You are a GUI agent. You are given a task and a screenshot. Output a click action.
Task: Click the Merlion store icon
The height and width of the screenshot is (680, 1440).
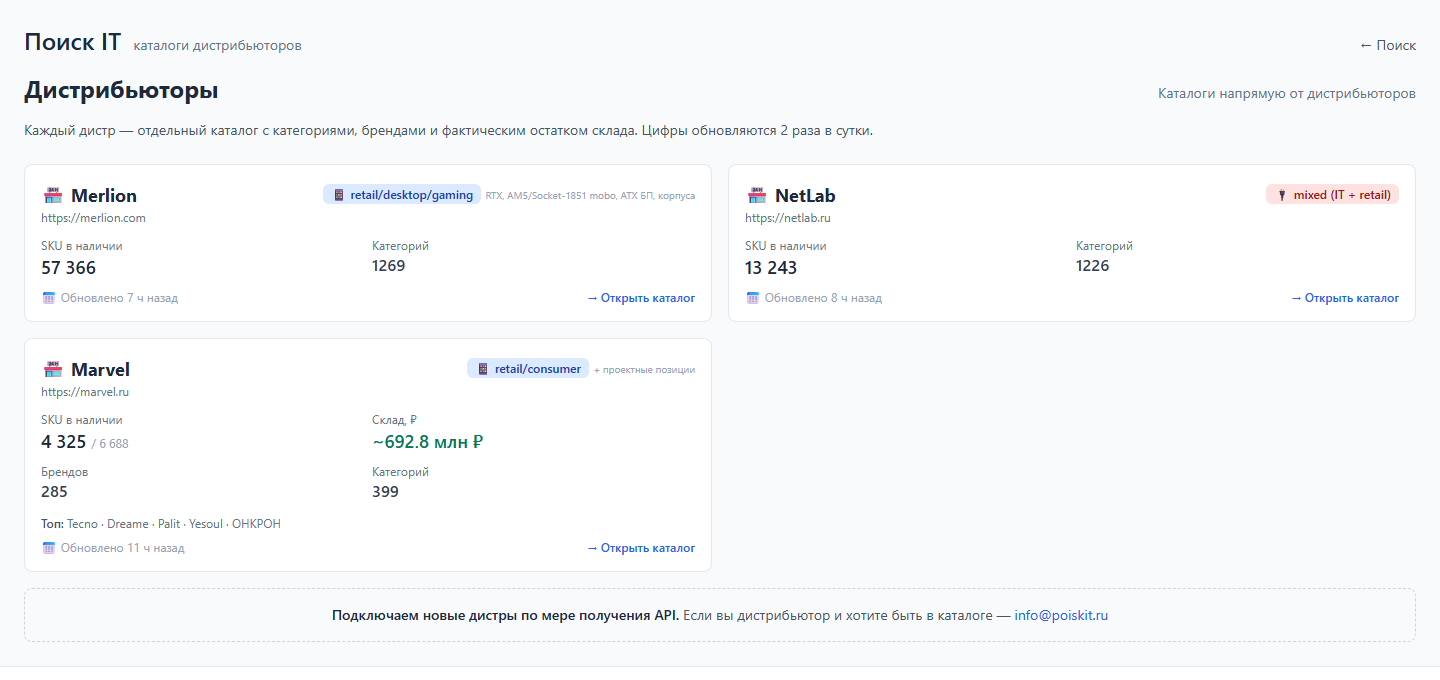click(53, 195)
